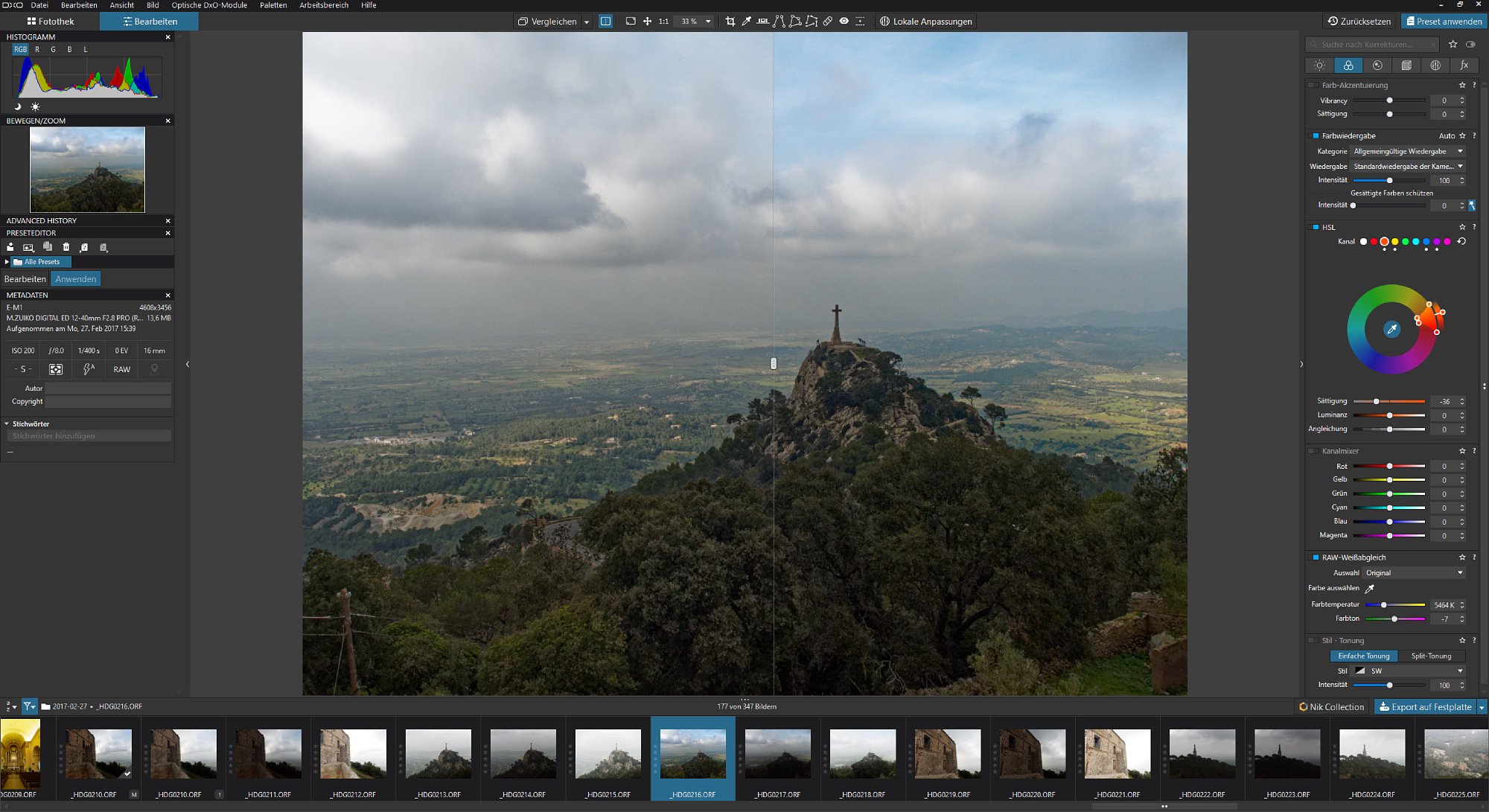Click the highlight clipping sun icon
This screenshot has width=1489, height=812.
pyautogui.click(x=35, y=106)
